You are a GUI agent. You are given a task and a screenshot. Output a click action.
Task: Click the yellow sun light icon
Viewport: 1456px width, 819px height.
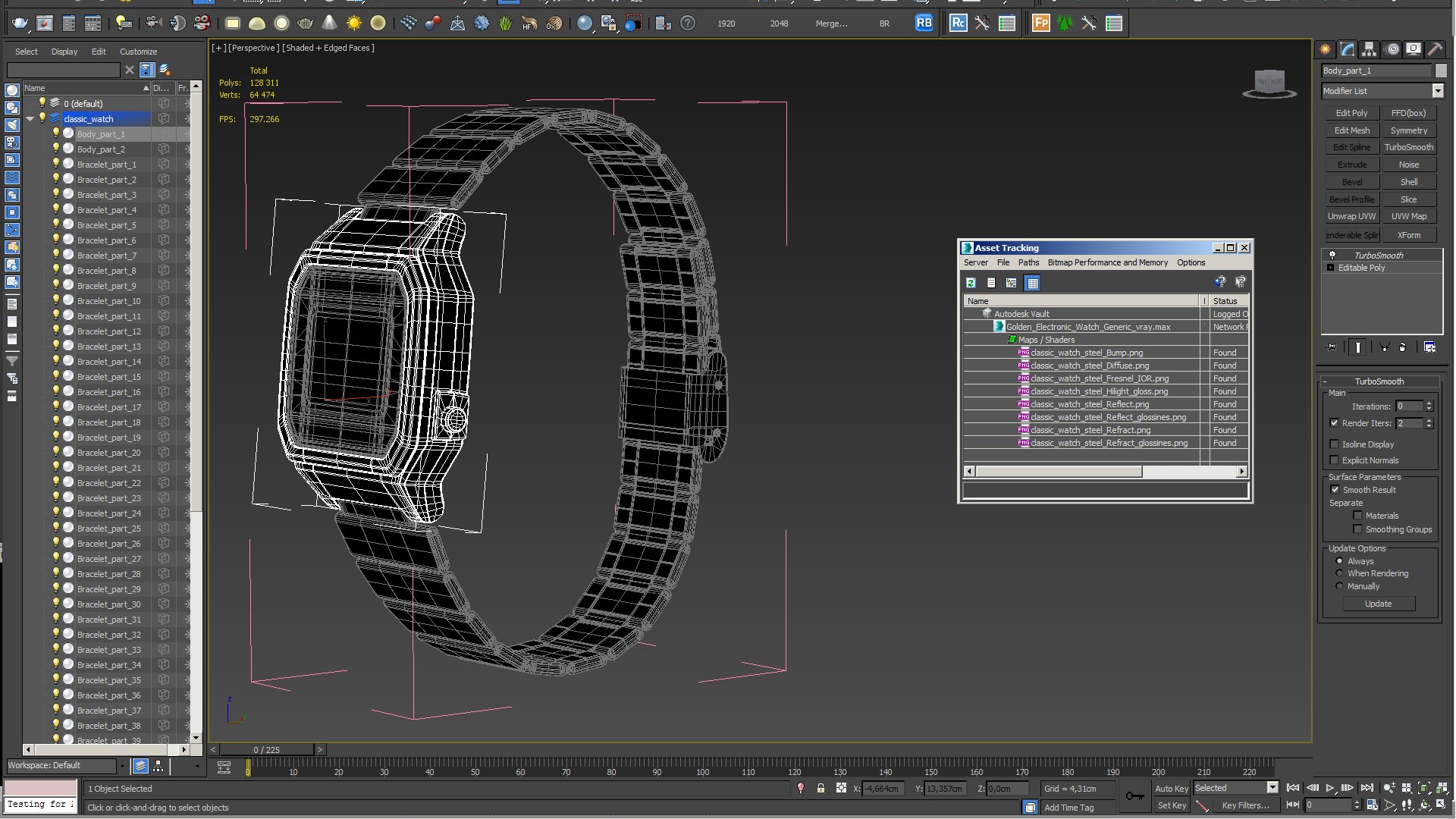click(353, 24)
